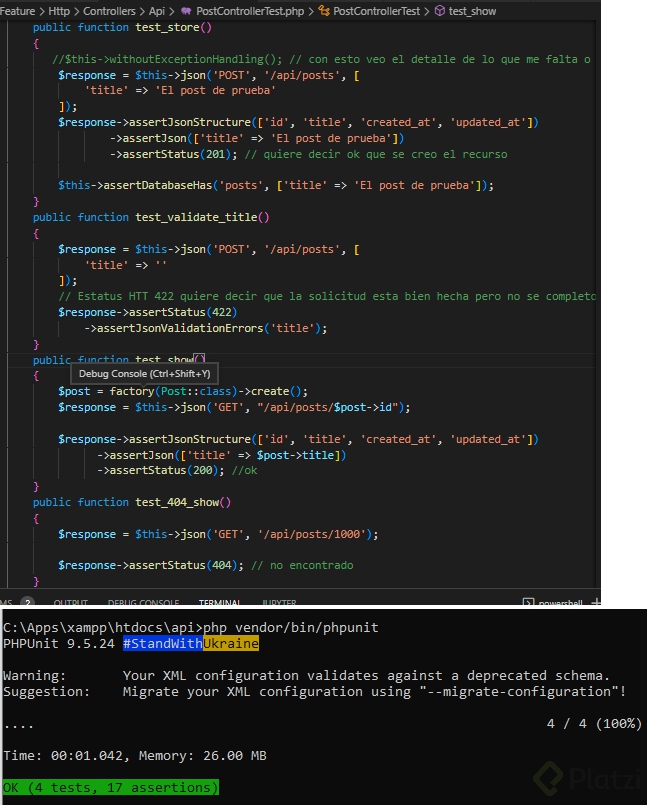Click the "/api/posts/$post->id" string
Viewport: 647px width, 805px height.
coord(328,407)
